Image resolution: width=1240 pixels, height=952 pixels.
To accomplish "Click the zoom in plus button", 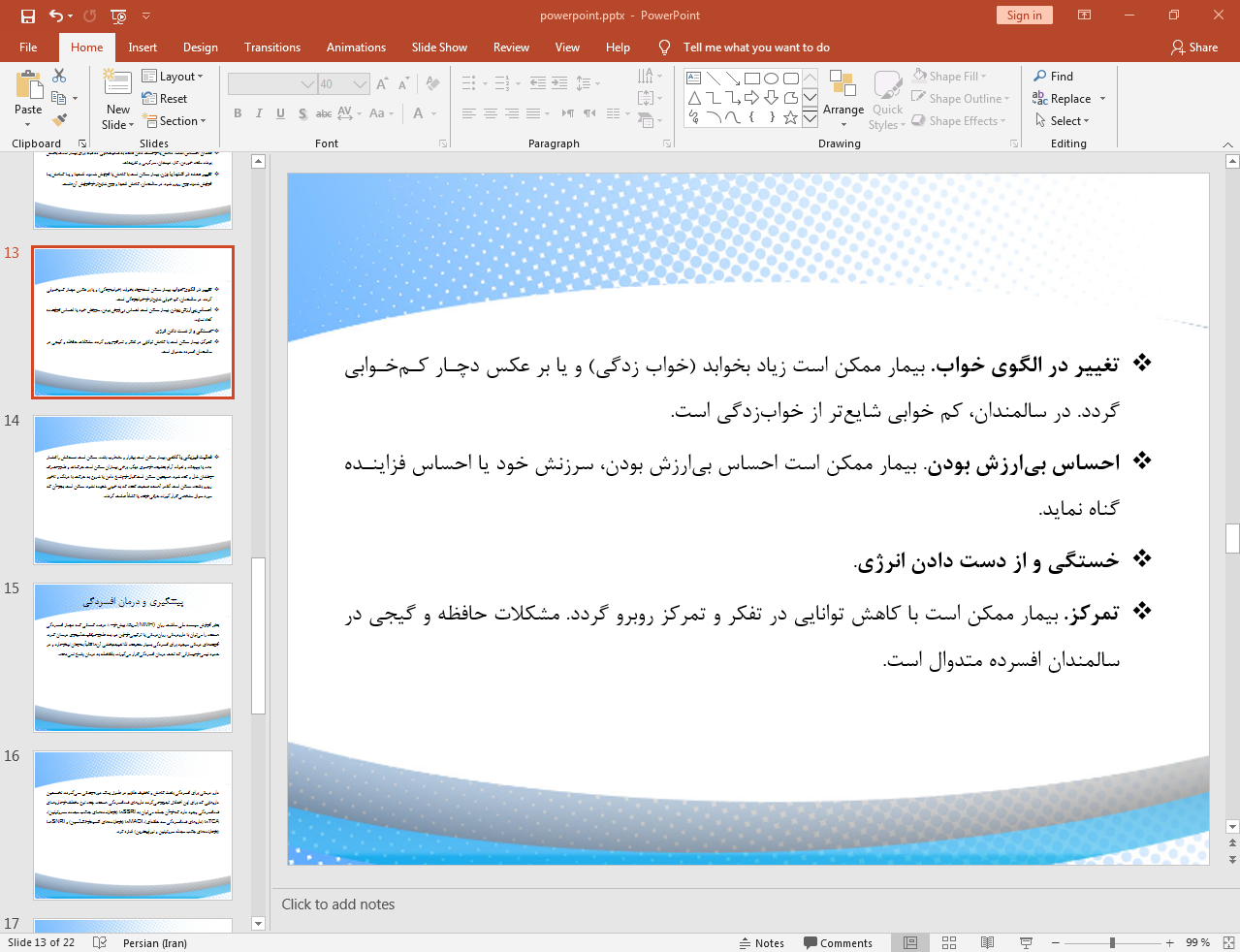I will pyautogui.click(x=1170, y=942).
